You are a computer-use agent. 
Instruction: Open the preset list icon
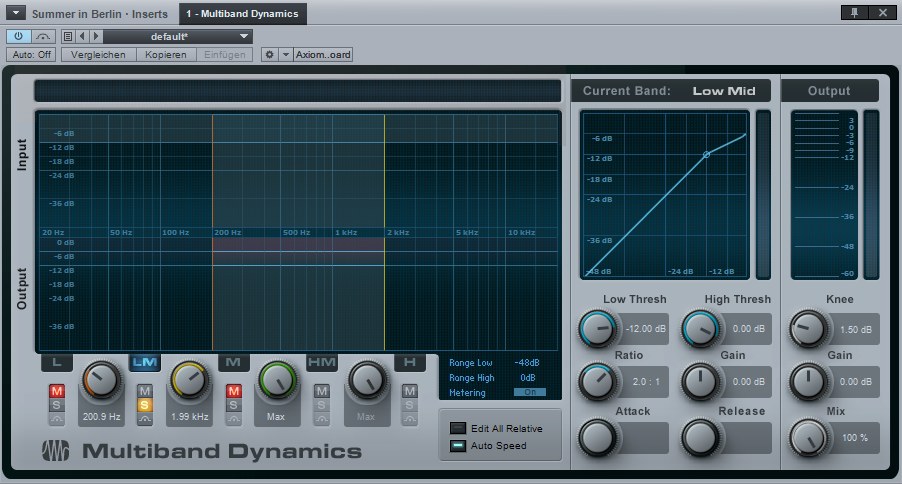[x=68, y=36]
